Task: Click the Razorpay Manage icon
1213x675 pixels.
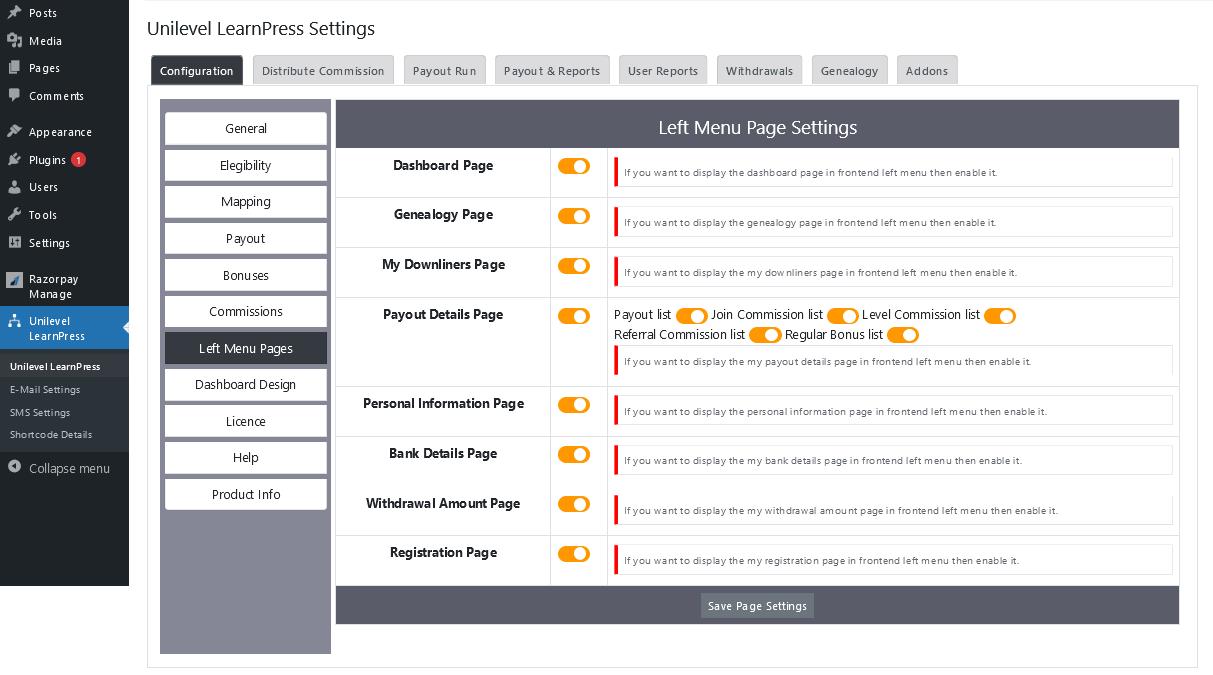Action: pos(14,280)
